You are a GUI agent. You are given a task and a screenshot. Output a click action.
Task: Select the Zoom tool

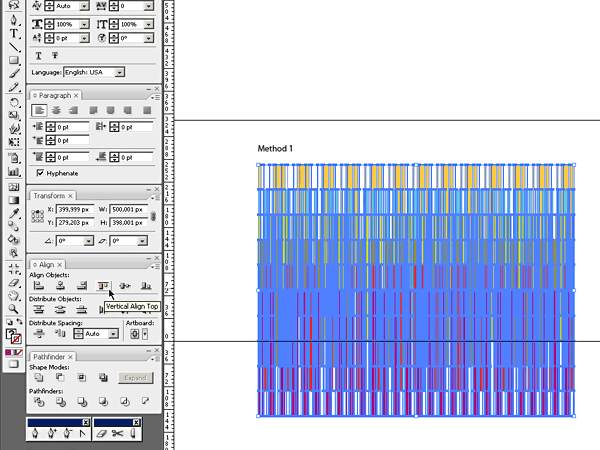(14, 309)
